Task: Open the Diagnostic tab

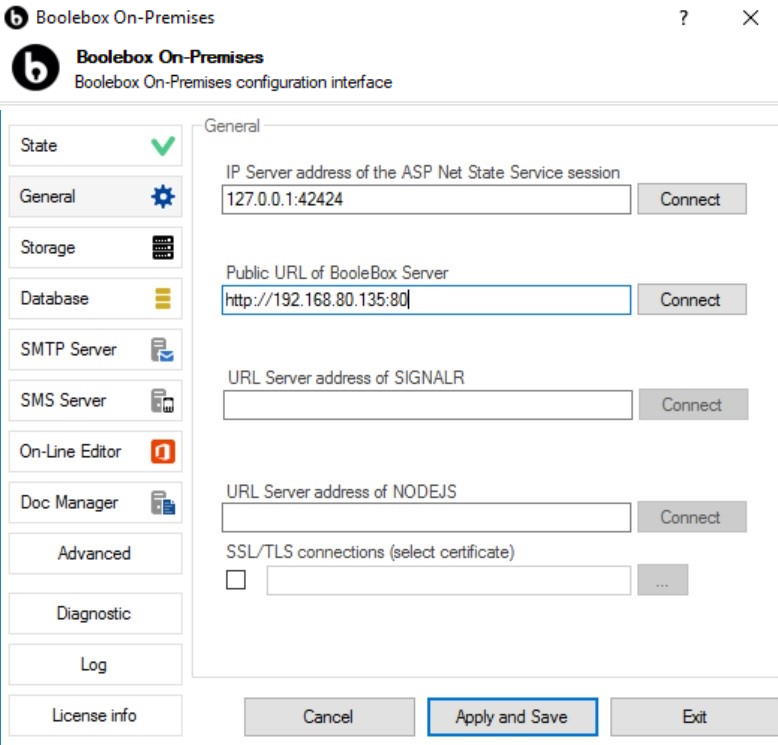Action: coord(95,613)
